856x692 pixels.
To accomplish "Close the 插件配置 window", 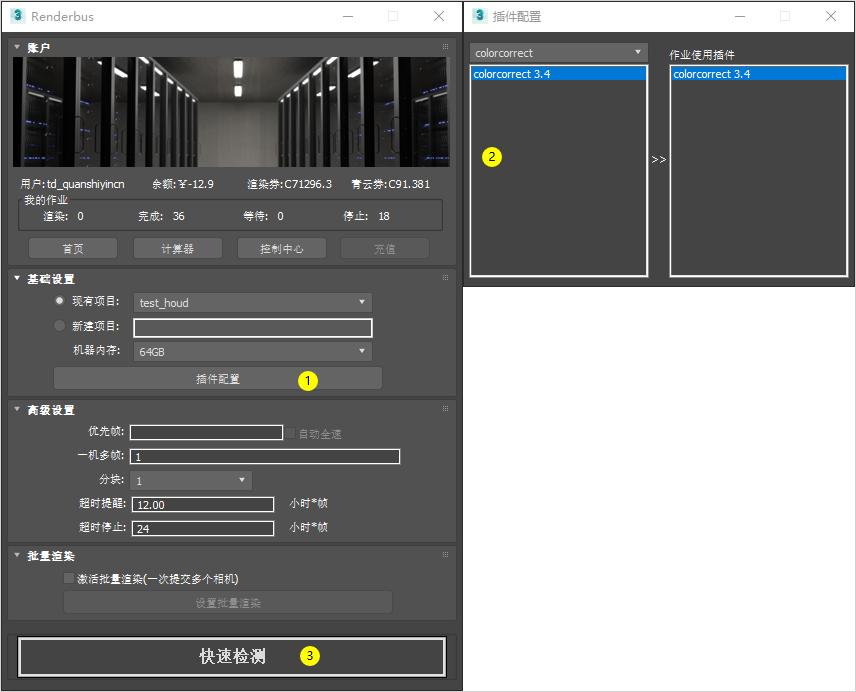I will pos(831,16).
